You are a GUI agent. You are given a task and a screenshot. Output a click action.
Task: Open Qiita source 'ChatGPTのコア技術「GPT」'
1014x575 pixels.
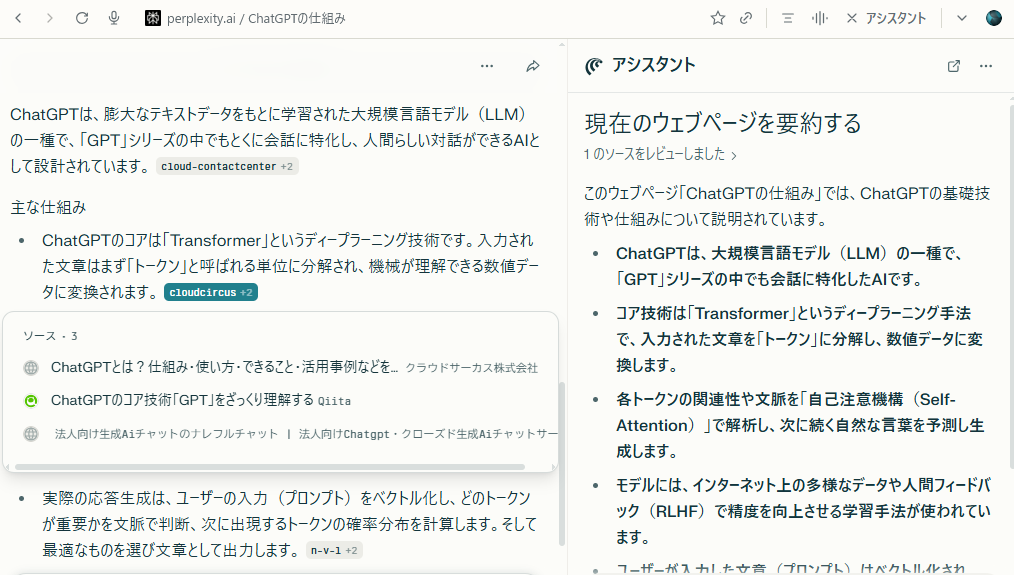182,400
